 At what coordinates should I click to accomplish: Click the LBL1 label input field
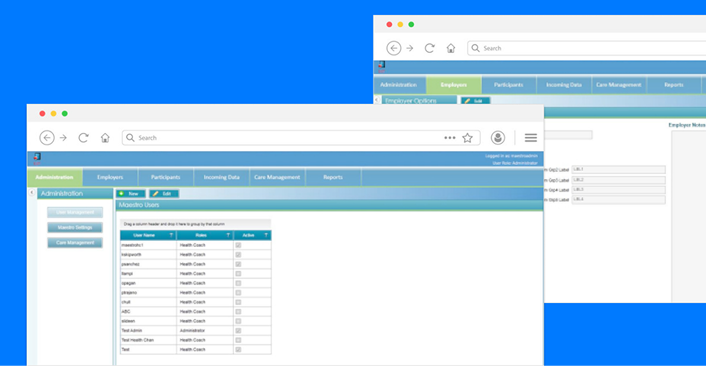tap(619, 170)
